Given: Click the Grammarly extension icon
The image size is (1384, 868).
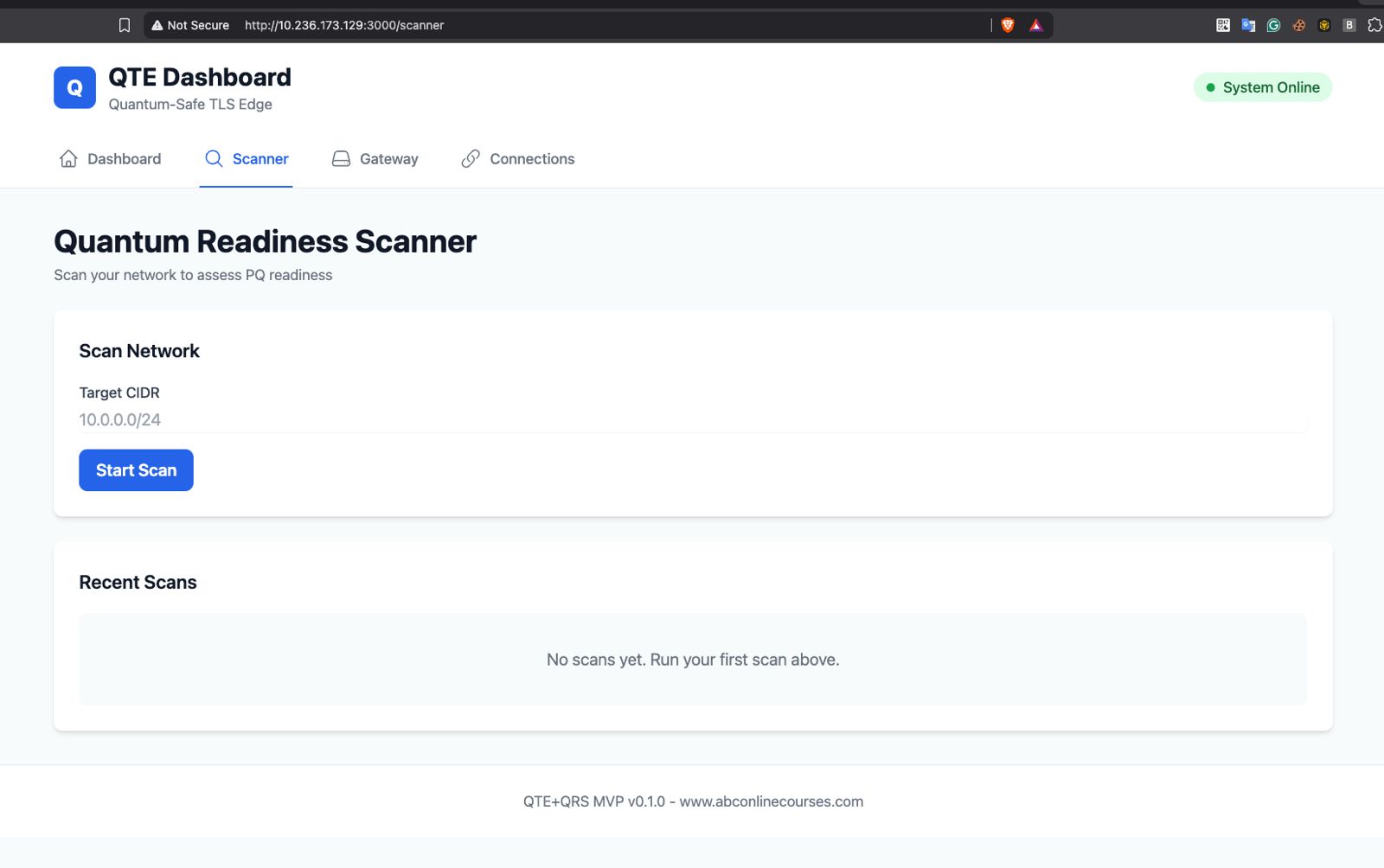Looking at the screenshot, I should [x=1272, y=24].
